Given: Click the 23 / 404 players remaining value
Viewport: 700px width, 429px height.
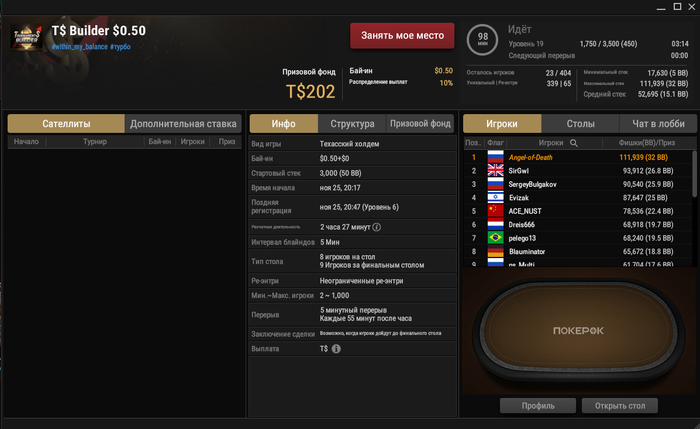Looking at the screenshot, I should point(558,73).
